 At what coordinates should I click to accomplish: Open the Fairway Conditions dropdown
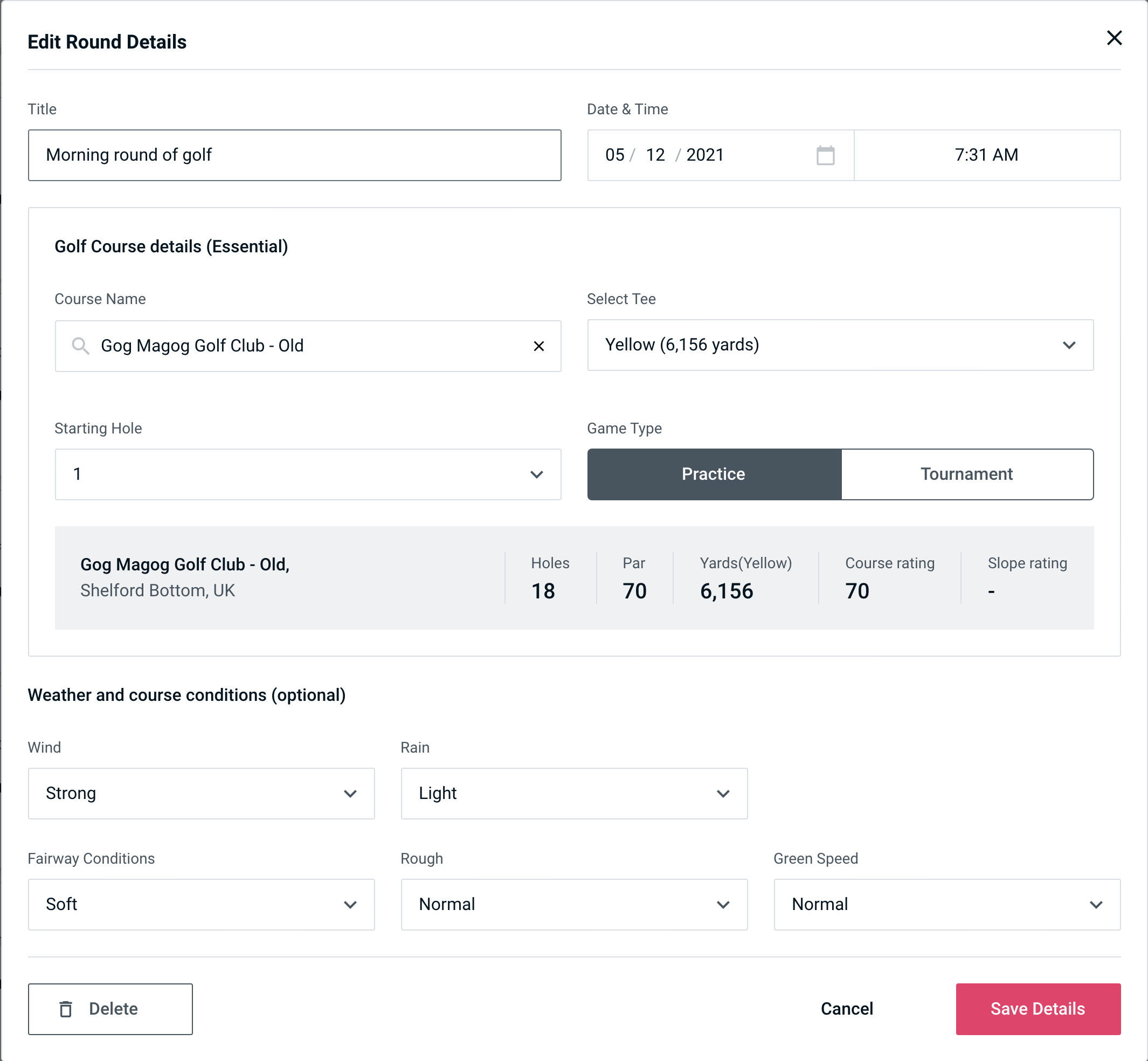pyautogui.click(x=201, y=903)
